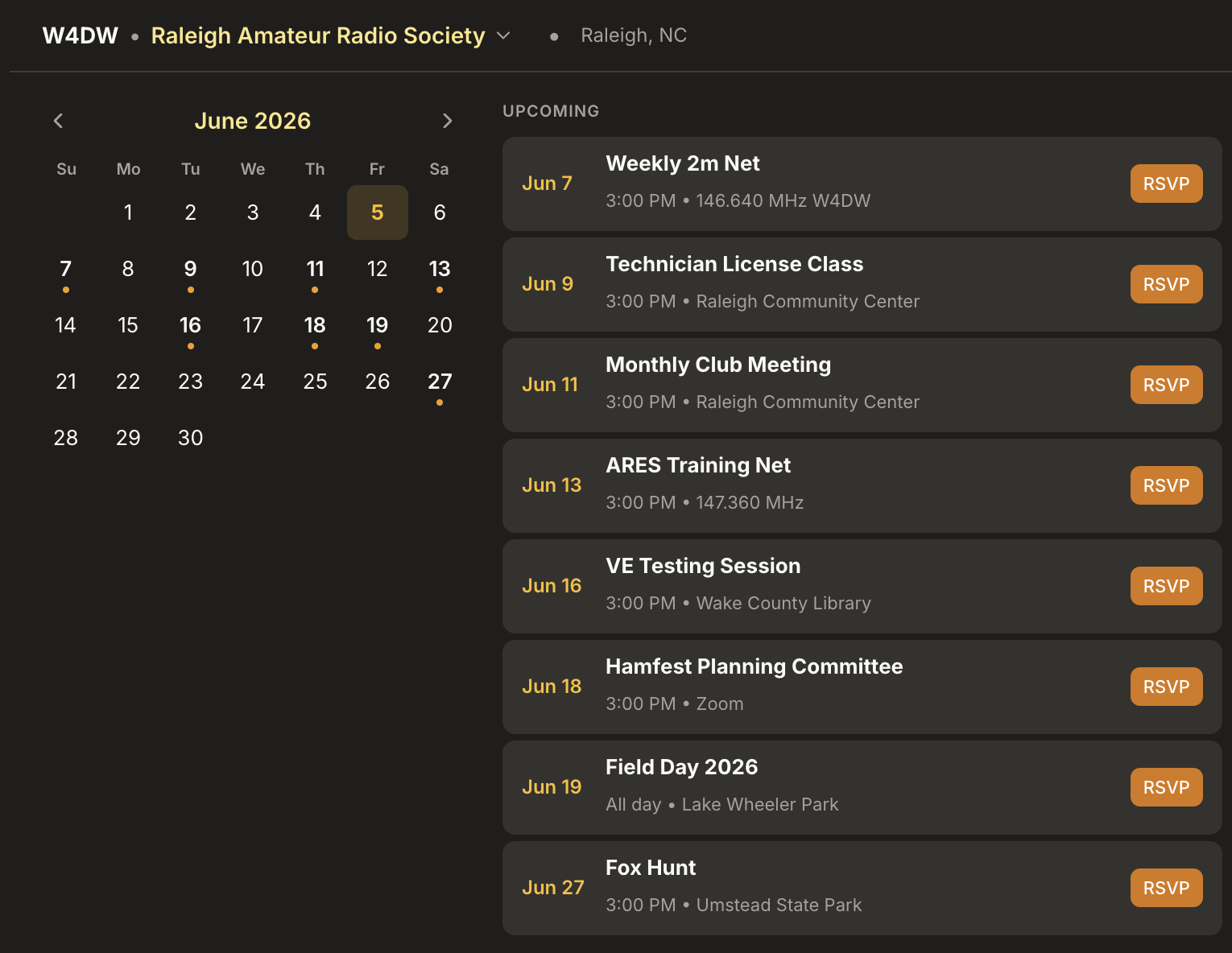This screenshot has width=1232, height=953.
Task: Open Hamfest Planning Committee event title
Action: point(754,666)
